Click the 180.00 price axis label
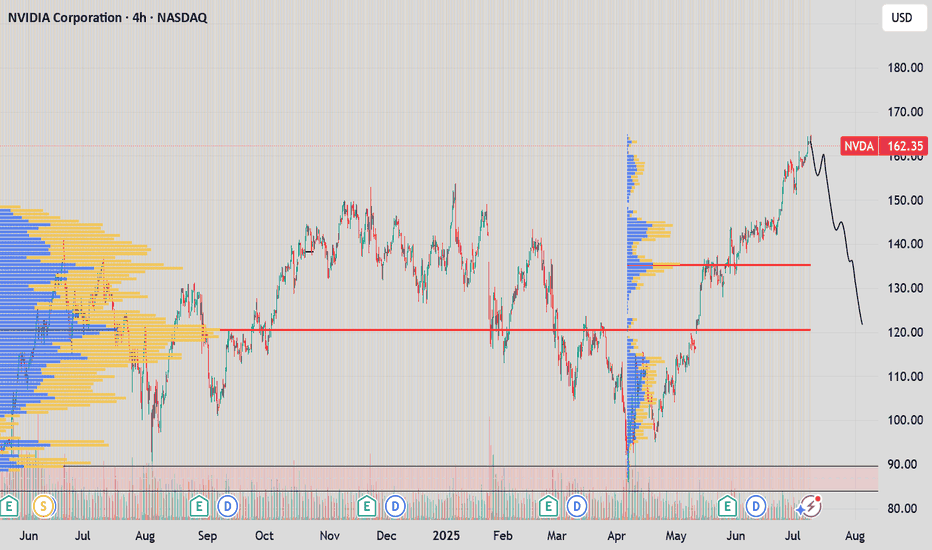Screen dimensions: 932x550 click(x=905, y=68)
